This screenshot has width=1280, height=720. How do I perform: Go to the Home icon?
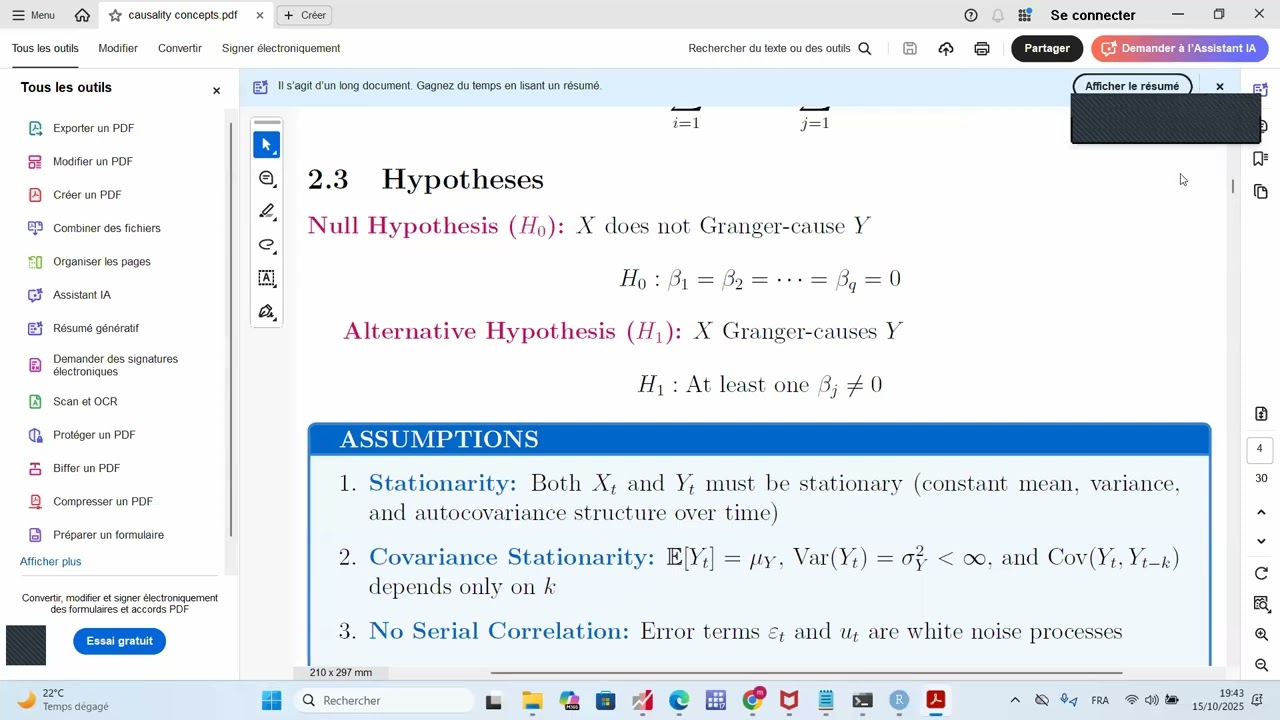(82, 15)
